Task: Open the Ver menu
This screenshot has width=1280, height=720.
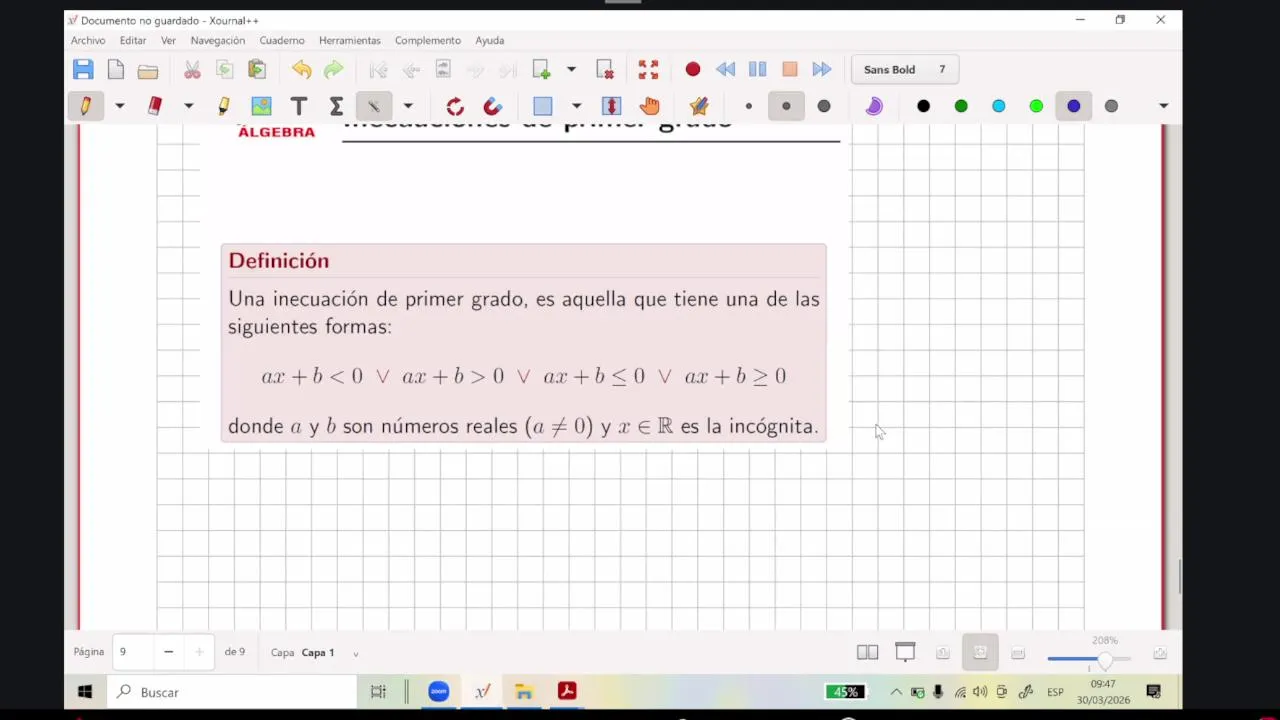Action: 168,40
